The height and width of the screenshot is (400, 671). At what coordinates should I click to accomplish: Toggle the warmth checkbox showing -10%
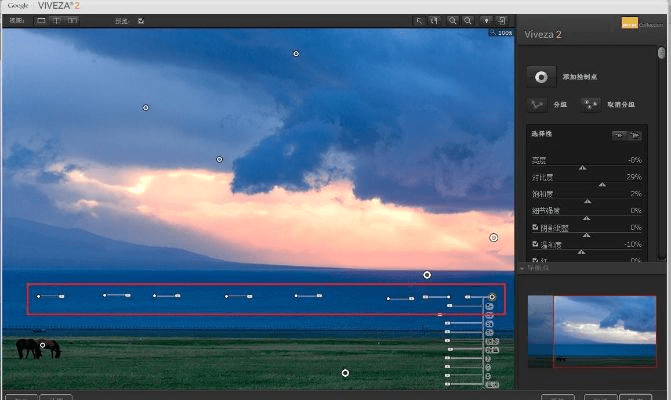click(x=535, y=244)
